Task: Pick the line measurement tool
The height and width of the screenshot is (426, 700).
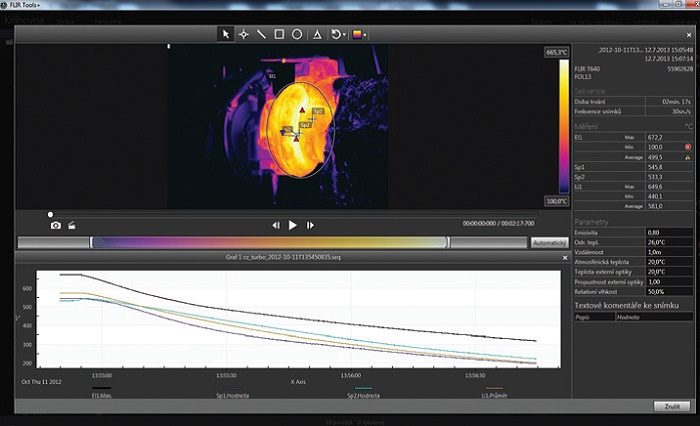Action: tap(262, 34)
